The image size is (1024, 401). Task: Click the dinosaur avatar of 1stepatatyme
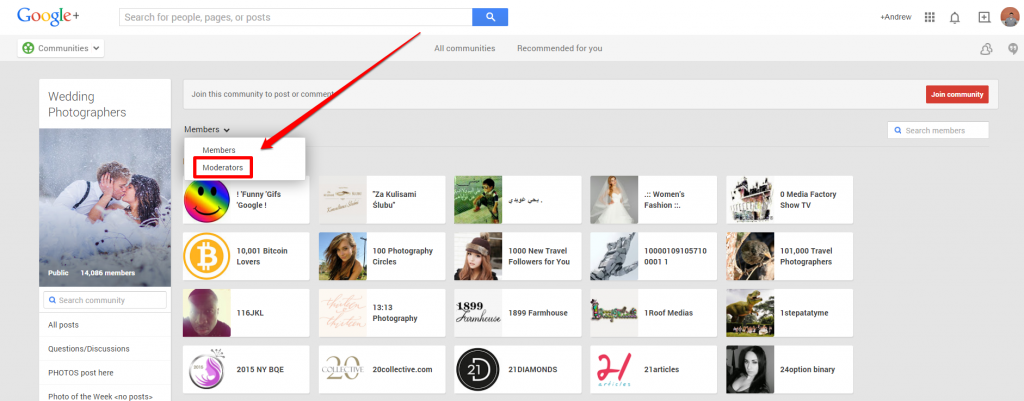pyautogui.click(x=750, y=313)
